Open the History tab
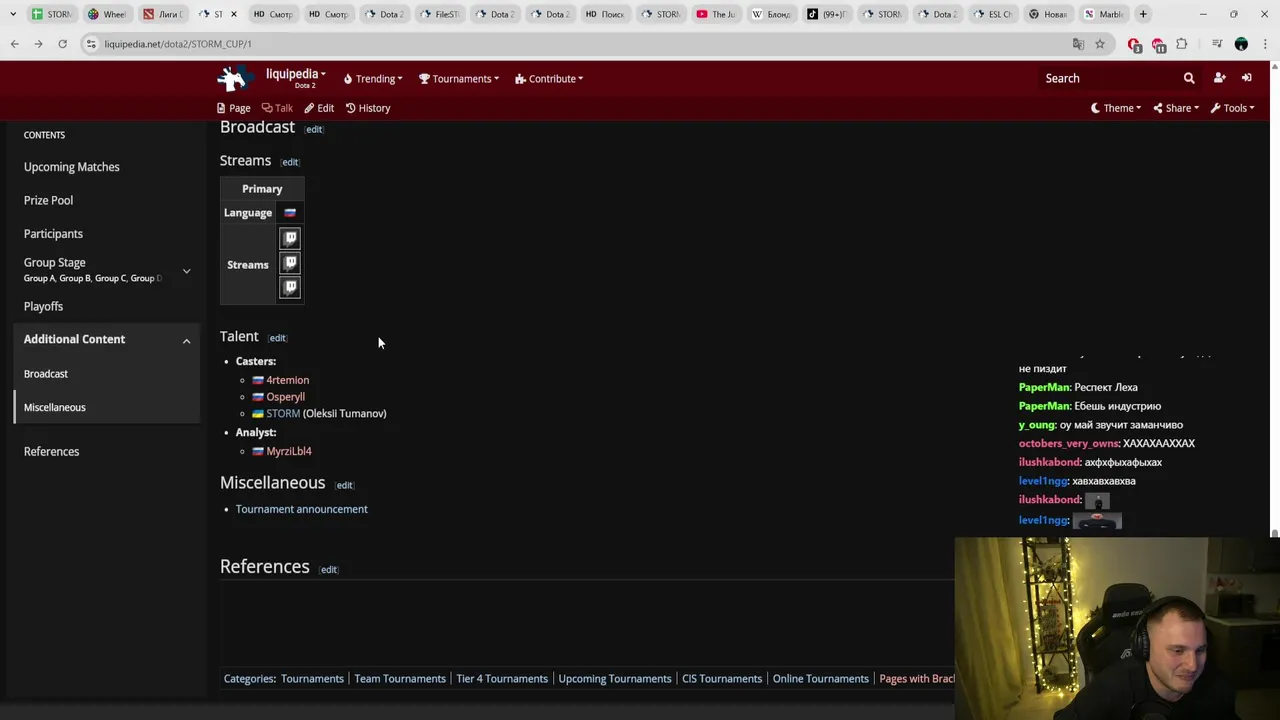 (x=368, y=108)
